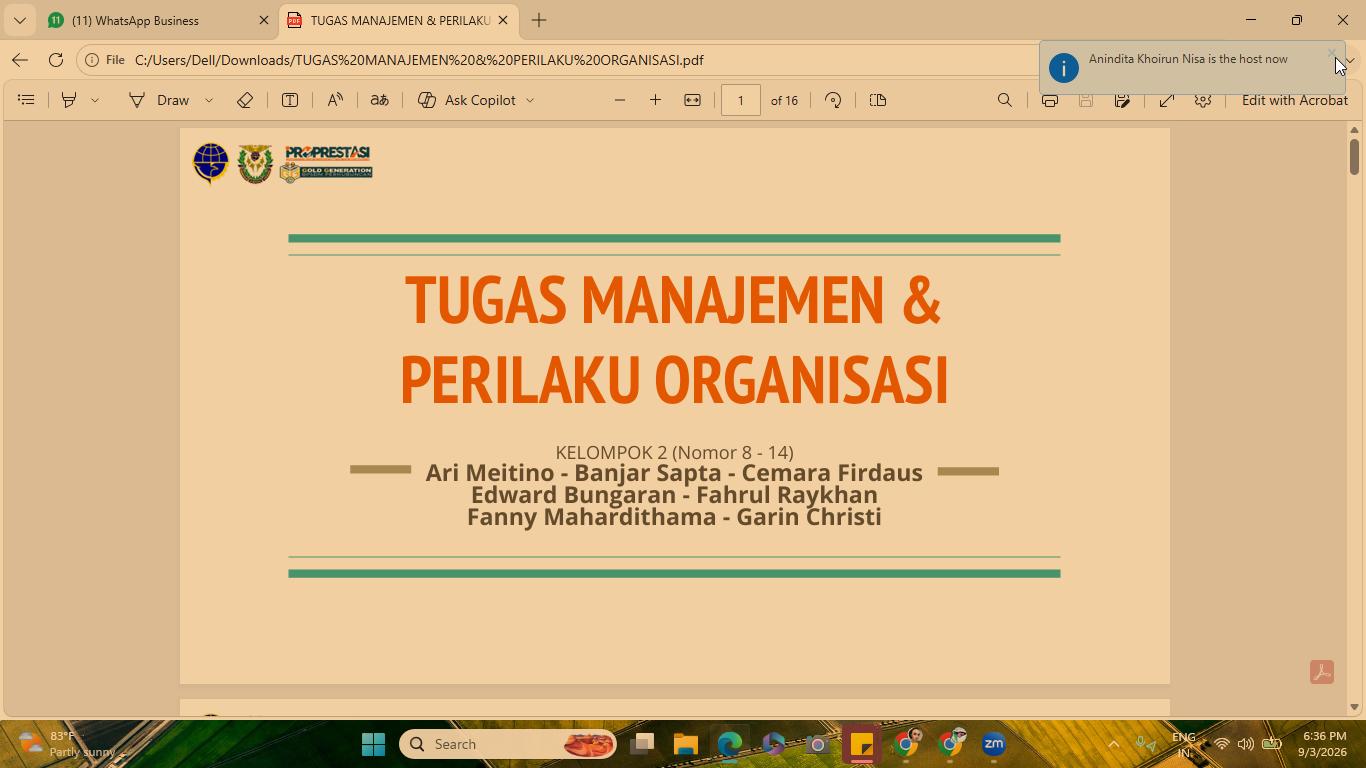Open the Ask Copilot dropdown chevron
This screenshot has width=1366, height=768.
click(530, 100)
